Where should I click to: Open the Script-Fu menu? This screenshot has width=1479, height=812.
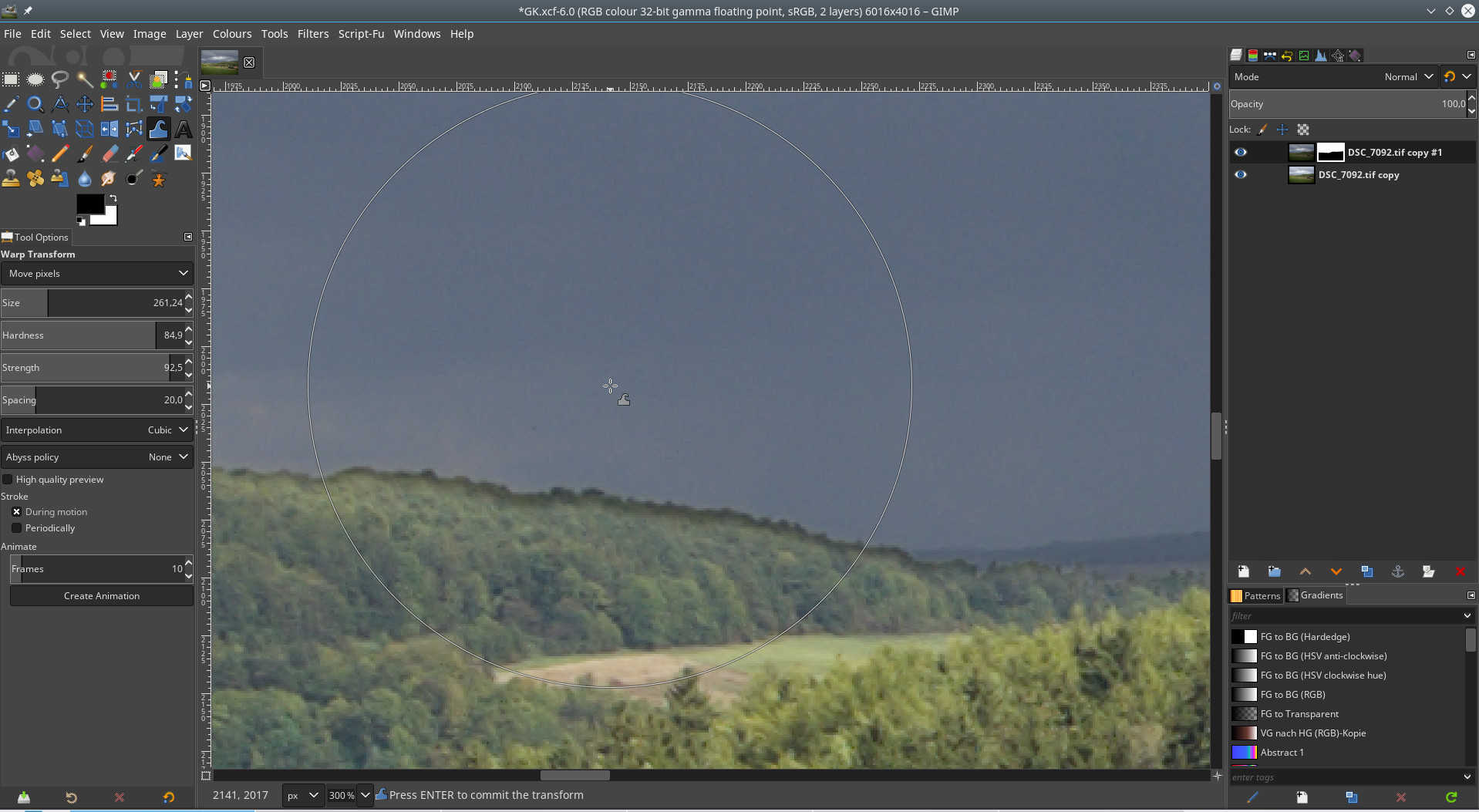tap(361, 34)
